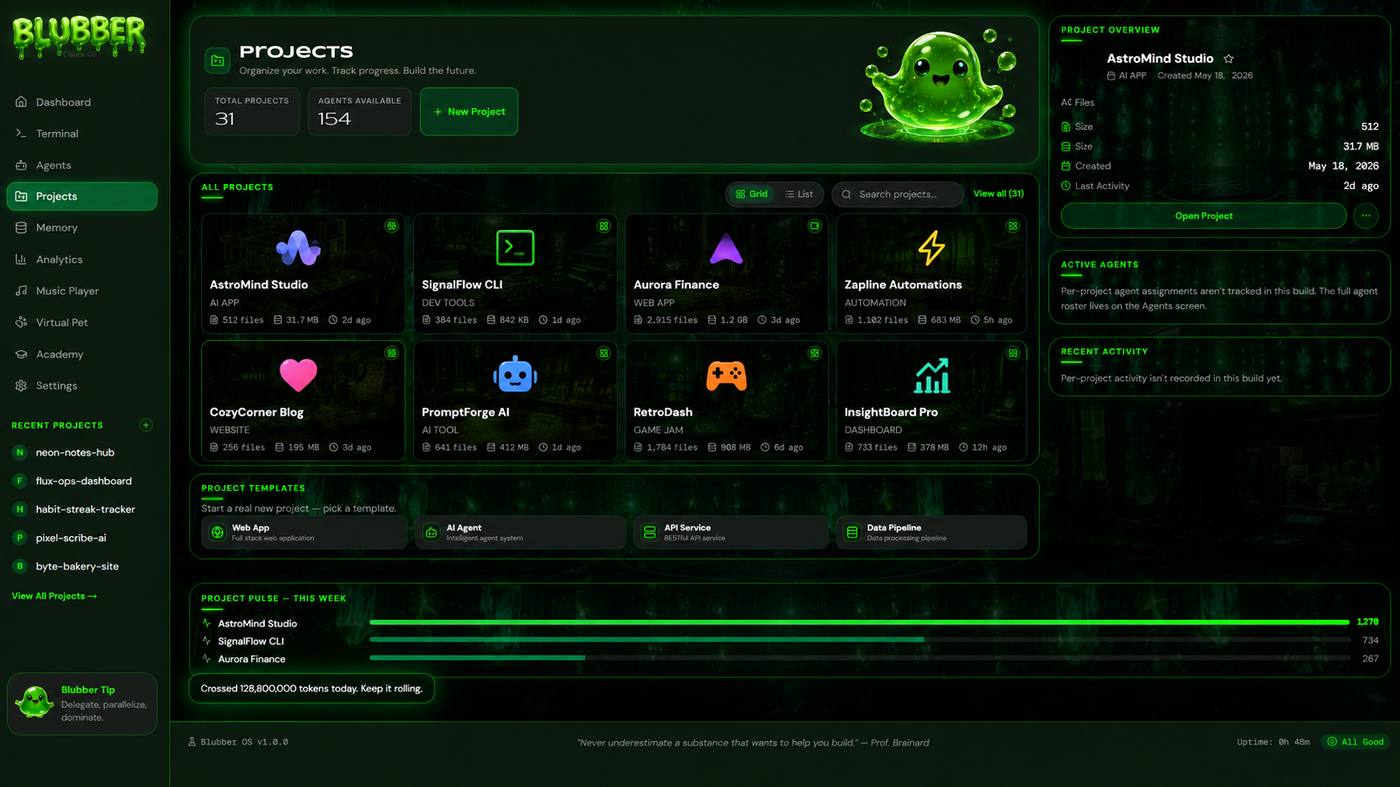Click the RetroDash game controller icon
1400x787 pixels.
[x=726, y=376]
